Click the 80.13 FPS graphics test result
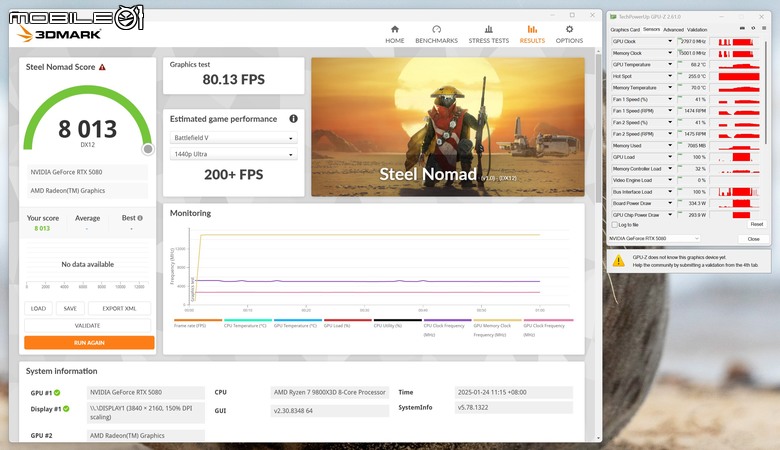Image resolution: width=780 pixels, height=450 pixels. click(x=233, y=80)
